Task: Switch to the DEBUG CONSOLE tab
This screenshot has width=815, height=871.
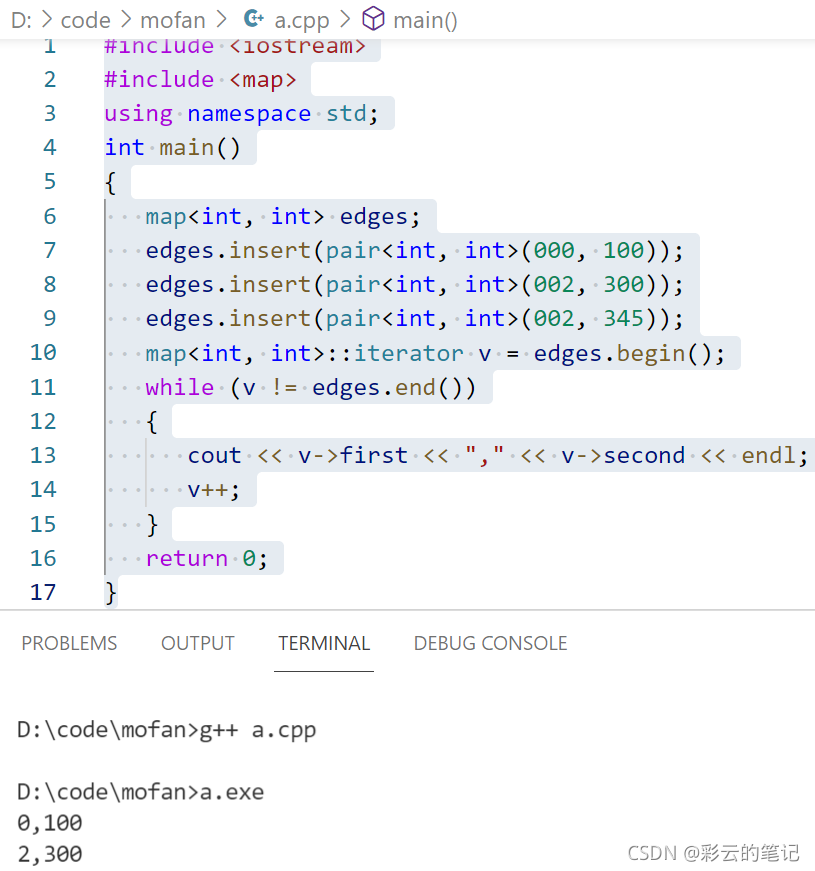Action: tap(491, 643)
